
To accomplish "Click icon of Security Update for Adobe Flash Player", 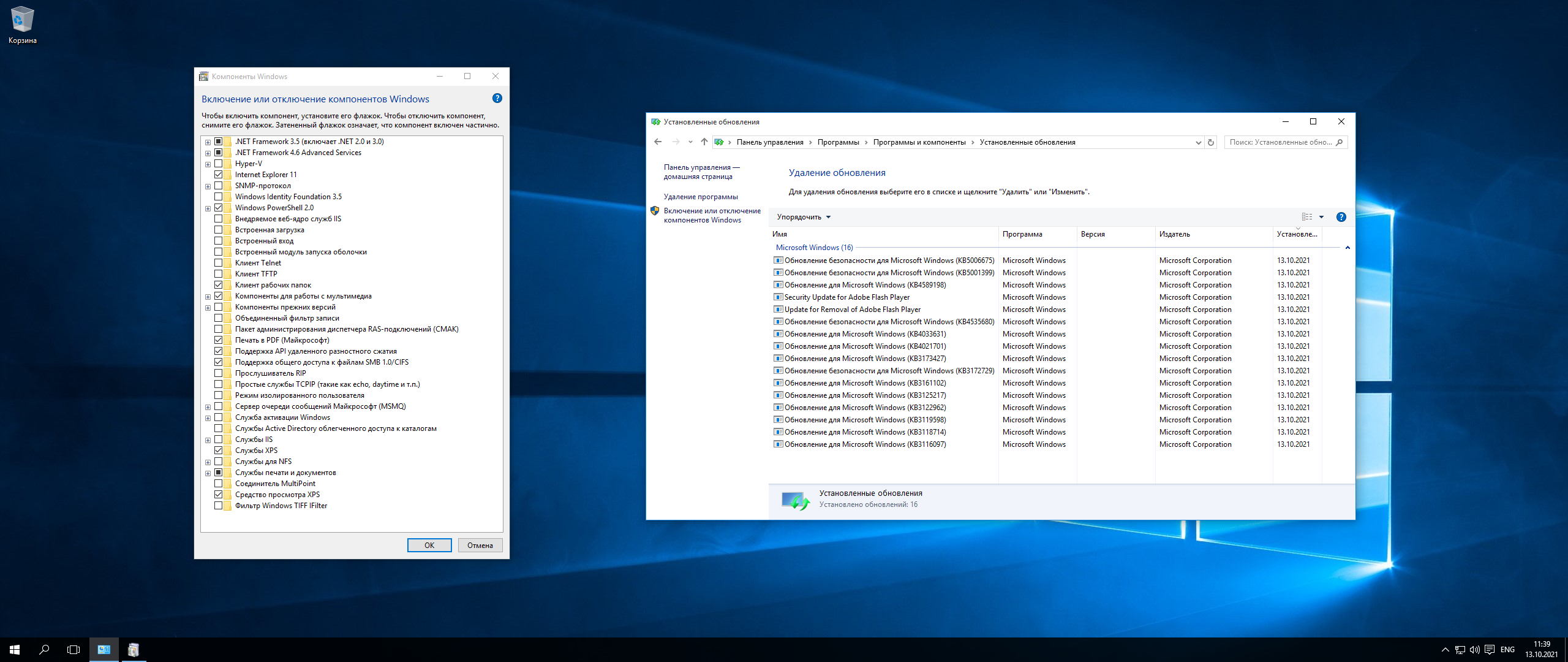I will point(778,297).
